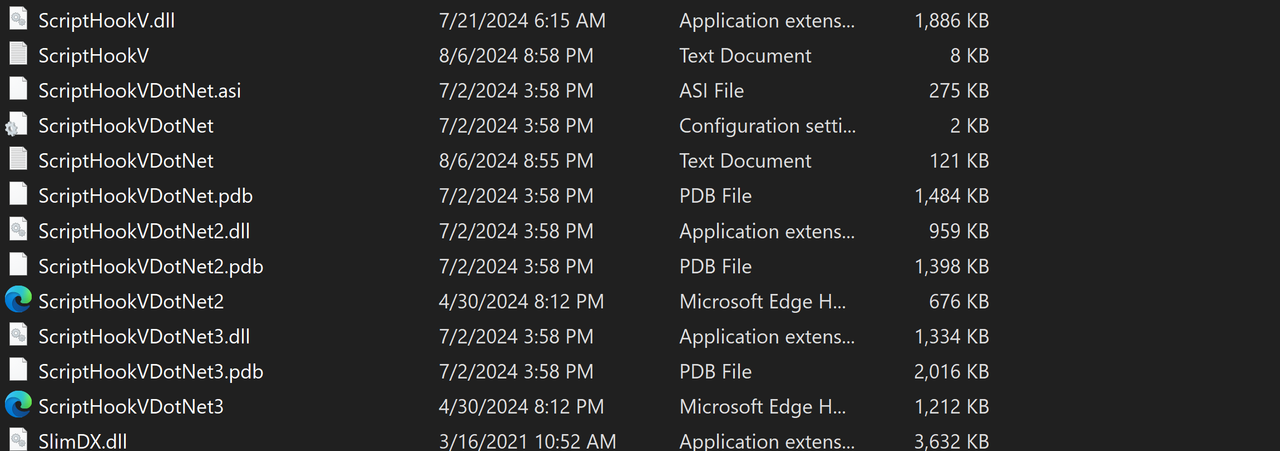Click the ScriptHookVDotNet.asi file icon
This screenshot has height=451, width=1280.
click(17, 90)
